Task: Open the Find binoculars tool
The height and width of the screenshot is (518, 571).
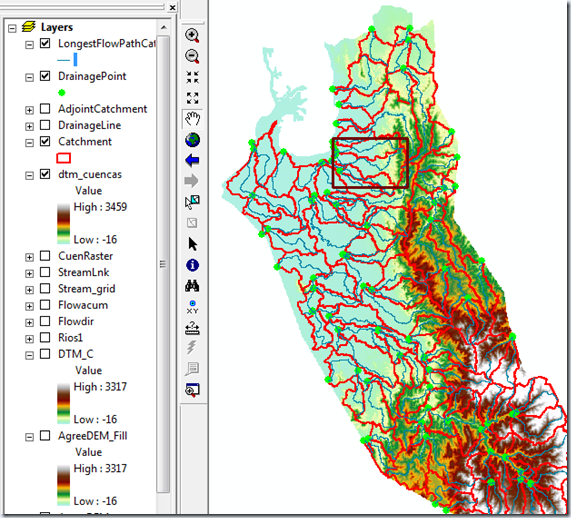Action: click(192, 286)
